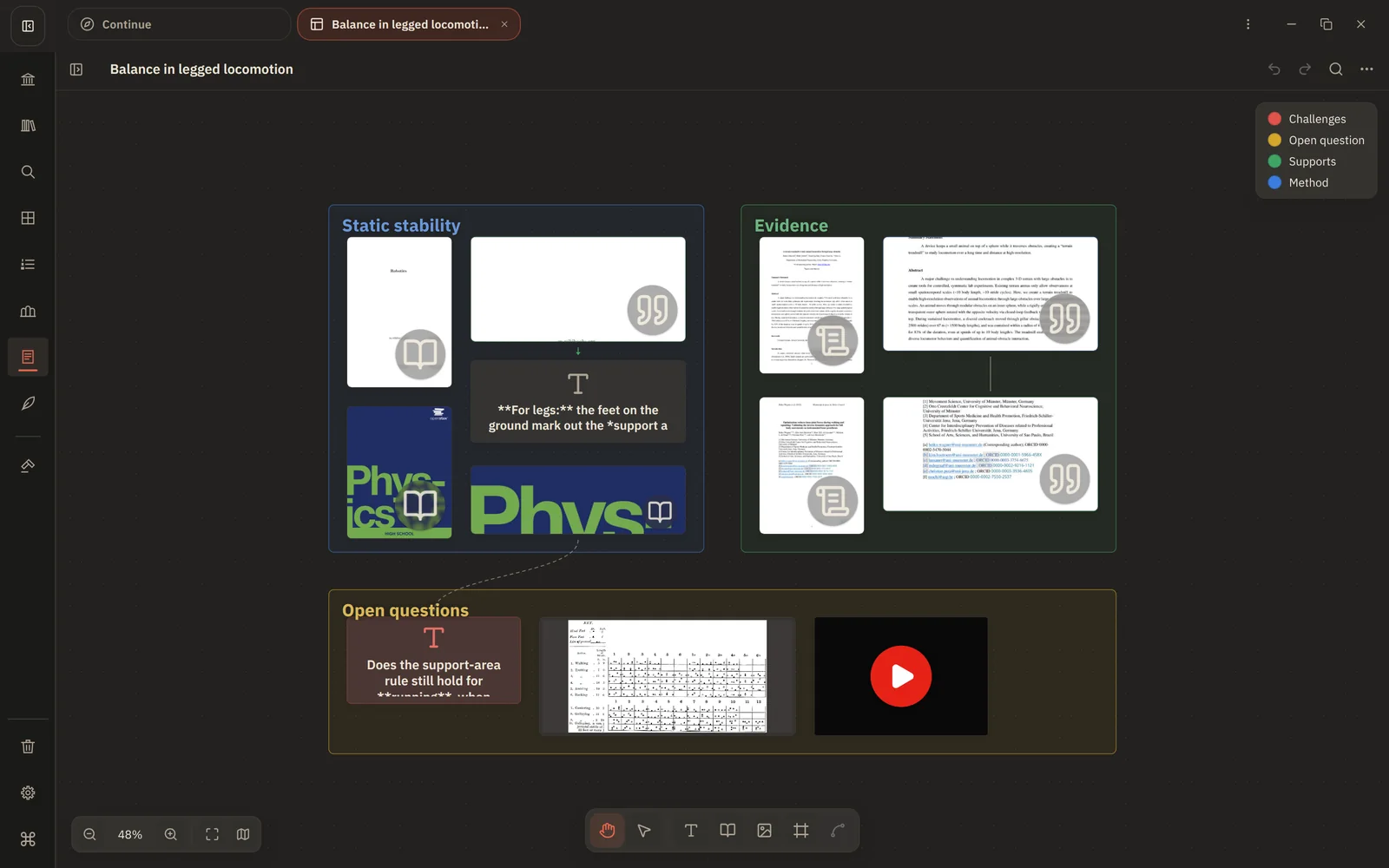Open the canvas more options menu in the header
Screen dimensions: 1389x868
point(1366,69)
